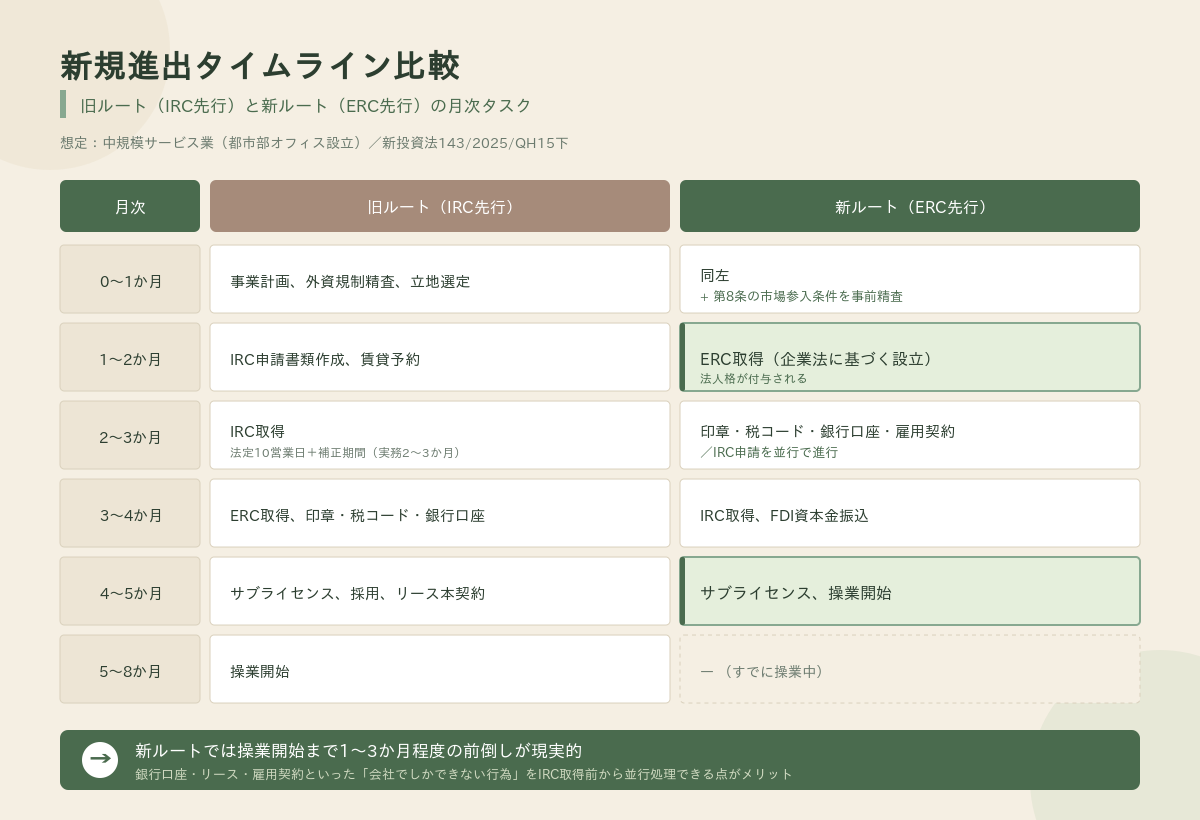Image resolution: width=1200 pixels, height=820 pixels.
Task: Select the 4〜5か月 row label
Action: (x=130, y=592)
